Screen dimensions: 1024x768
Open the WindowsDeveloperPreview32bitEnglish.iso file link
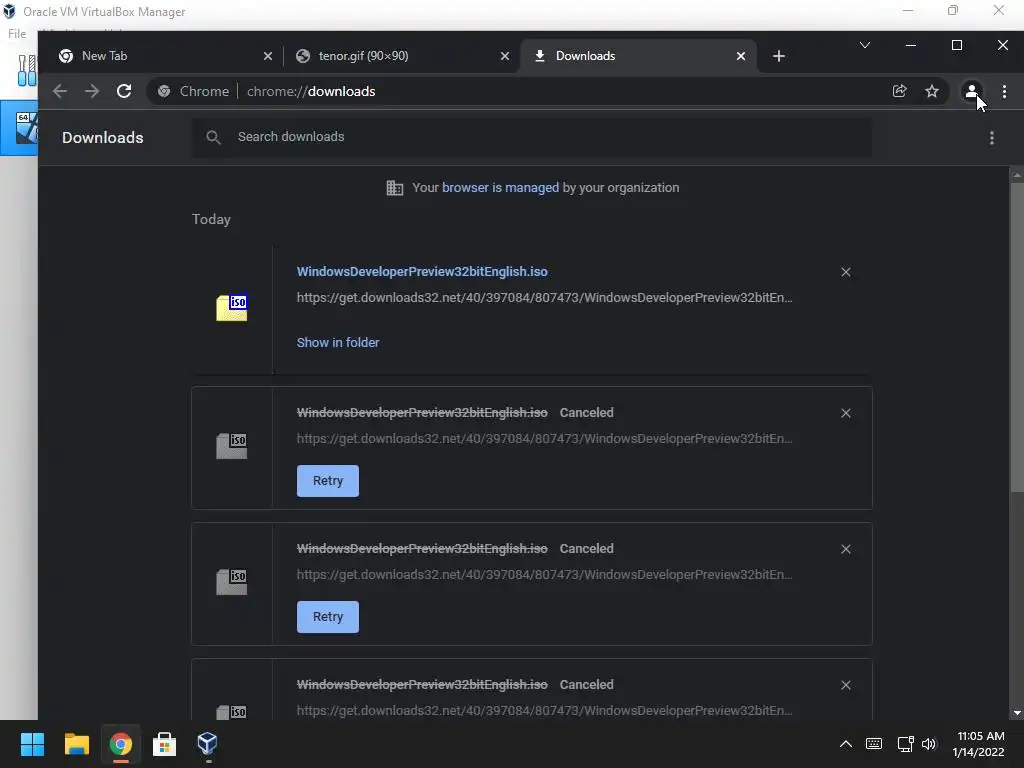422,272
